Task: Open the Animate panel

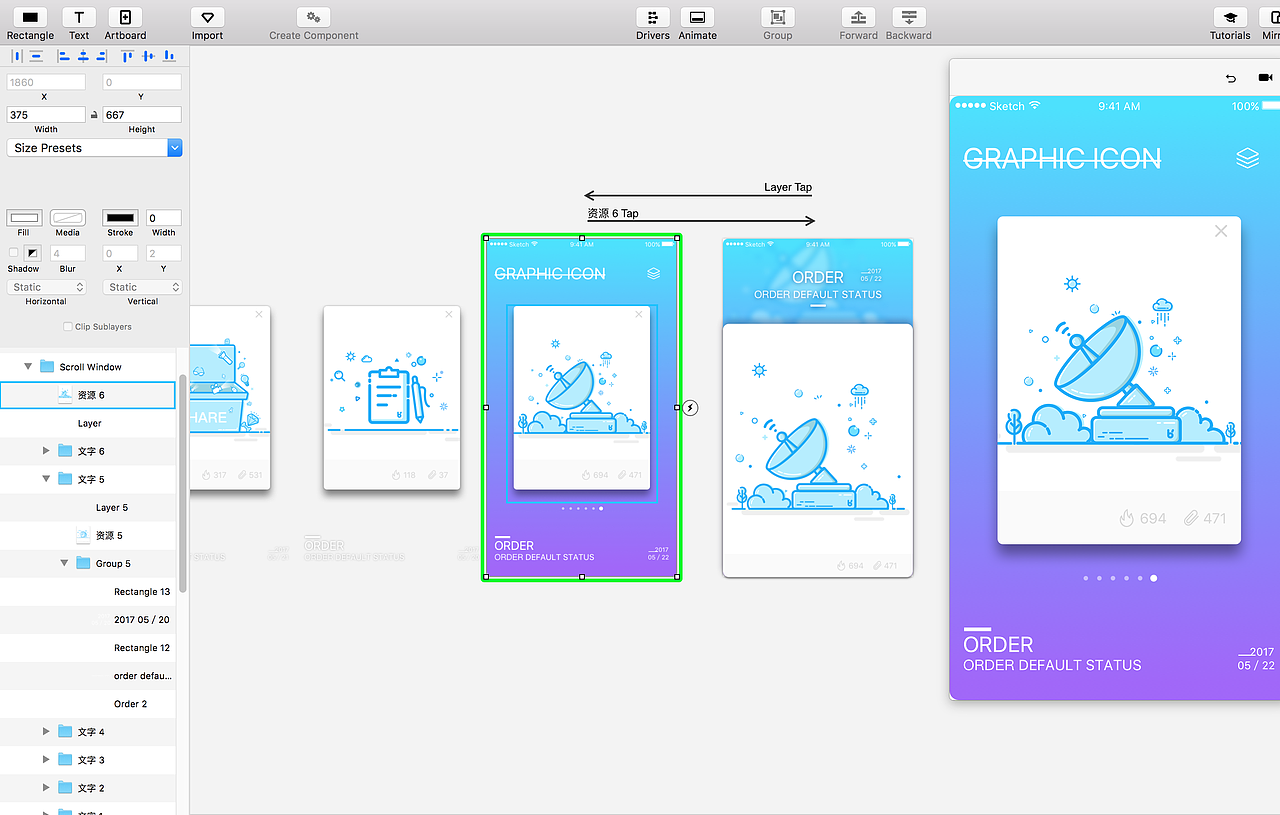Action: (697, 18)
